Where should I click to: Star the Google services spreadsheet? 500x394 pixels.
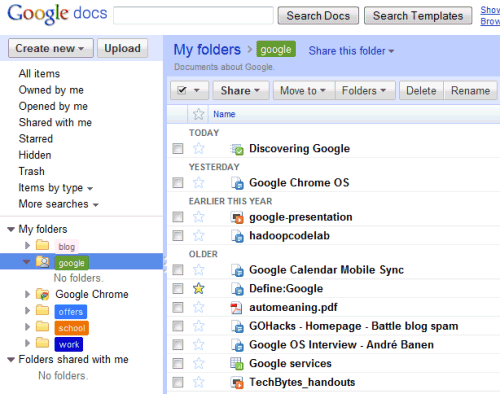click(x=199, y=363)
